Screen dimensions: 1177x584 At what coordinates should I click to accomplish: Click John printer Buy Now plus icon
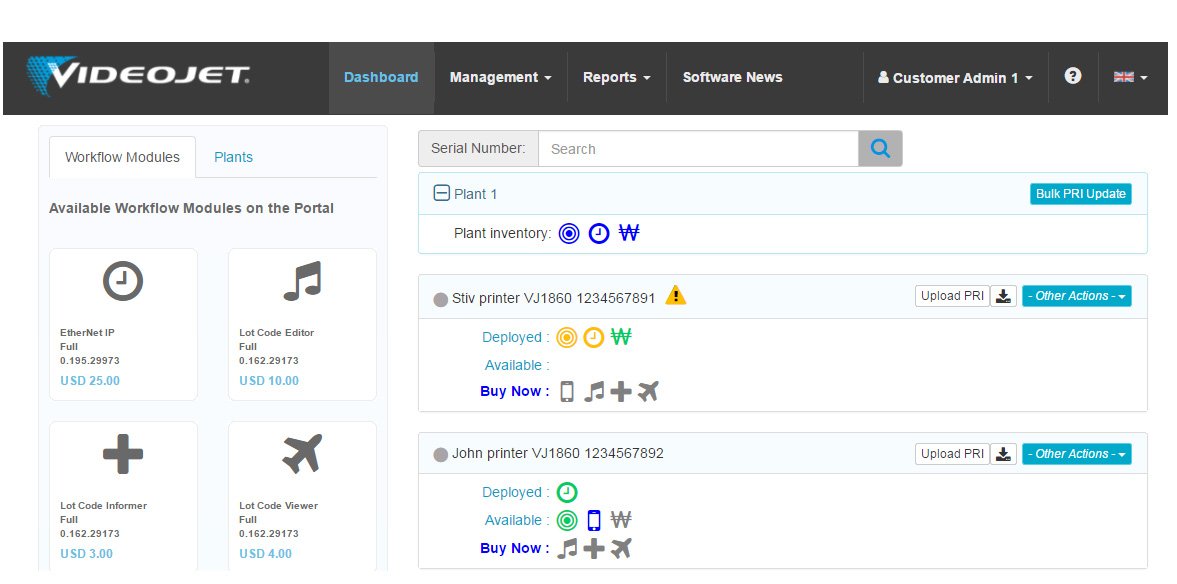594,549
